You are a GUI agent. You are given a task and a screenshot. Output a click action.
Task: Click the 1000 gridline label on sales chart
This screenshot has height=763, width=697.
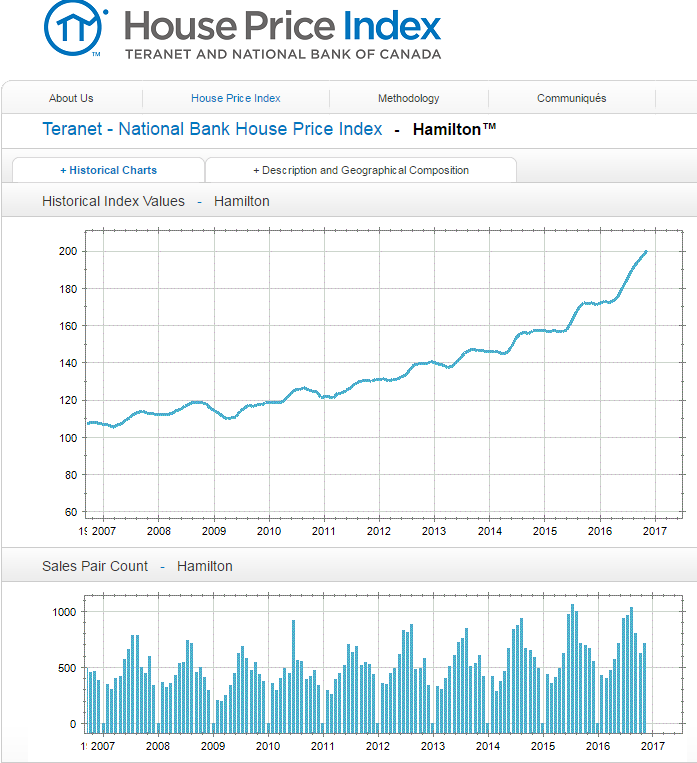pos(64,611)
